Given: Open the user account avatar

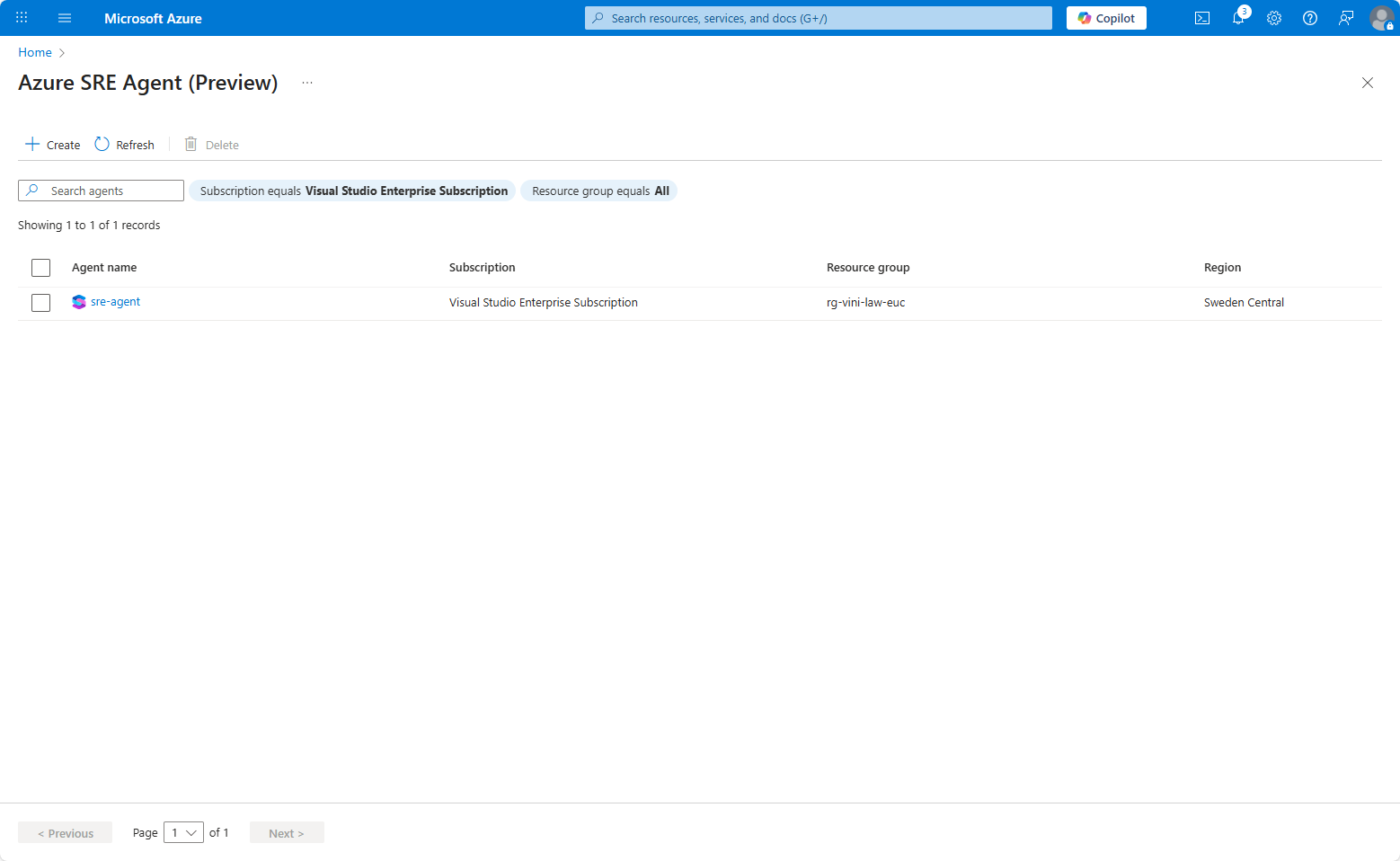Looking at the screenshot, I should [1381, 18].
